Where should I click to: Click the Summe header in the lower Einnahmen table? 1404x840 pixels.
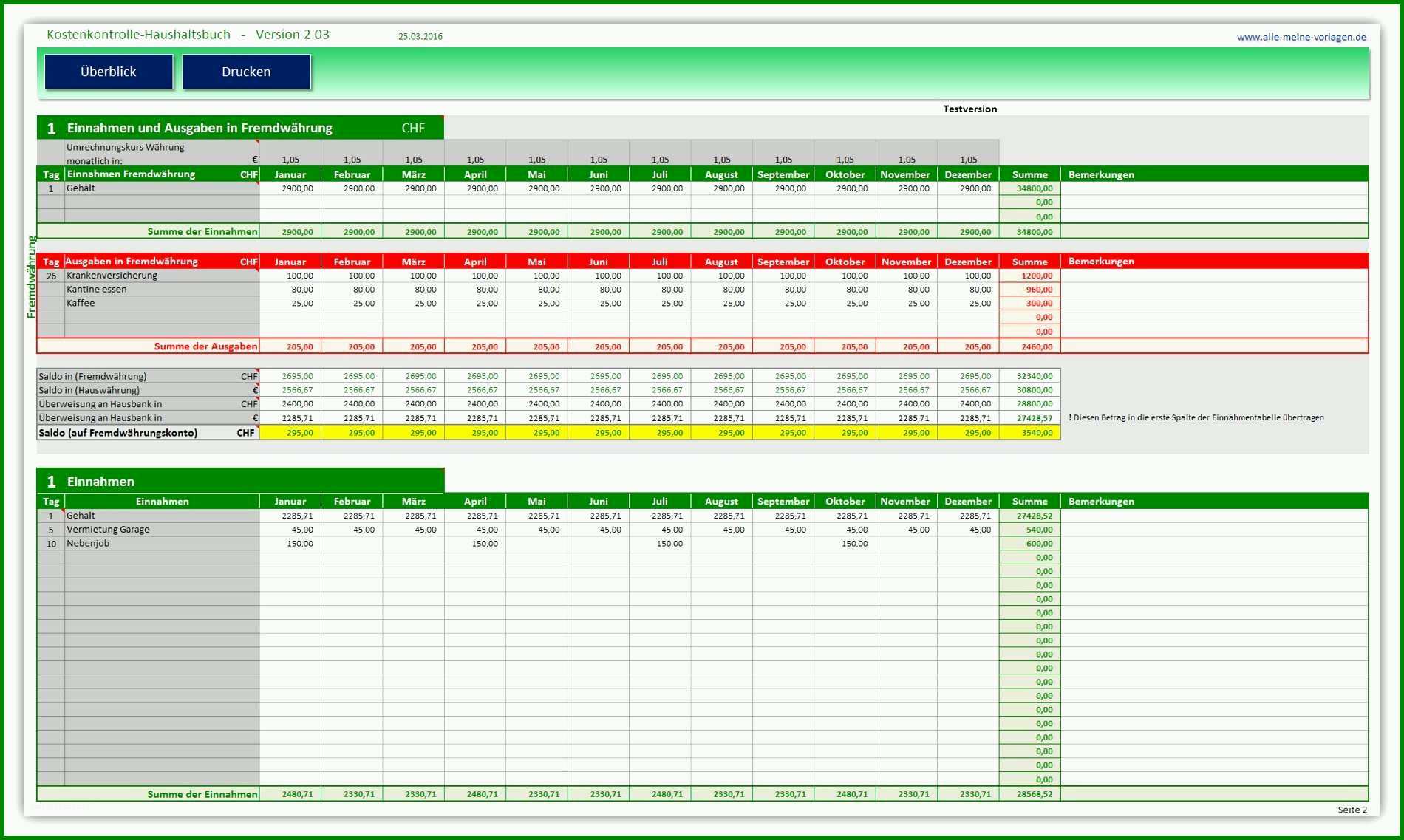1029,502
